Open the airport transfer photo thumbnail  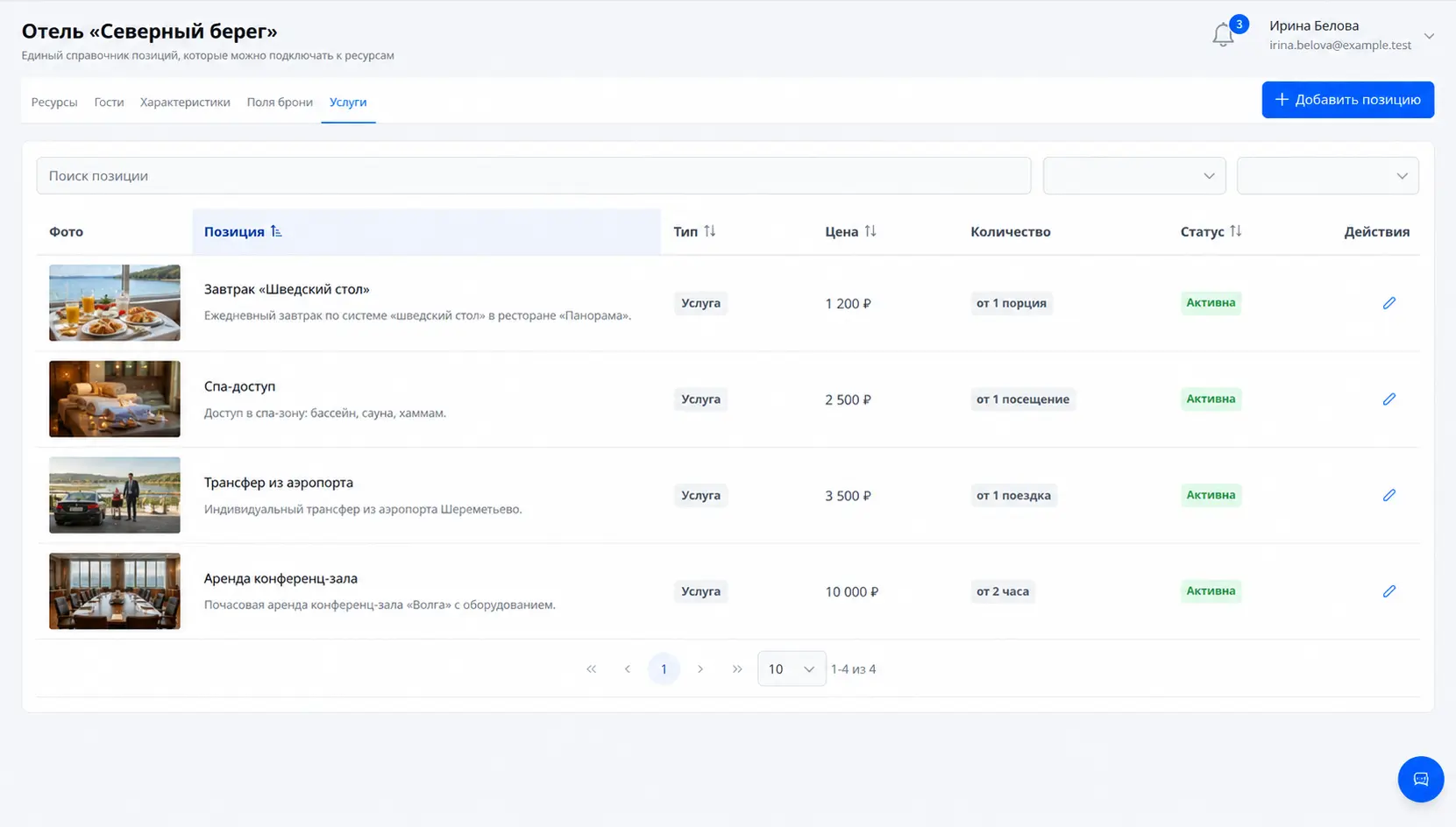[115, 495]
